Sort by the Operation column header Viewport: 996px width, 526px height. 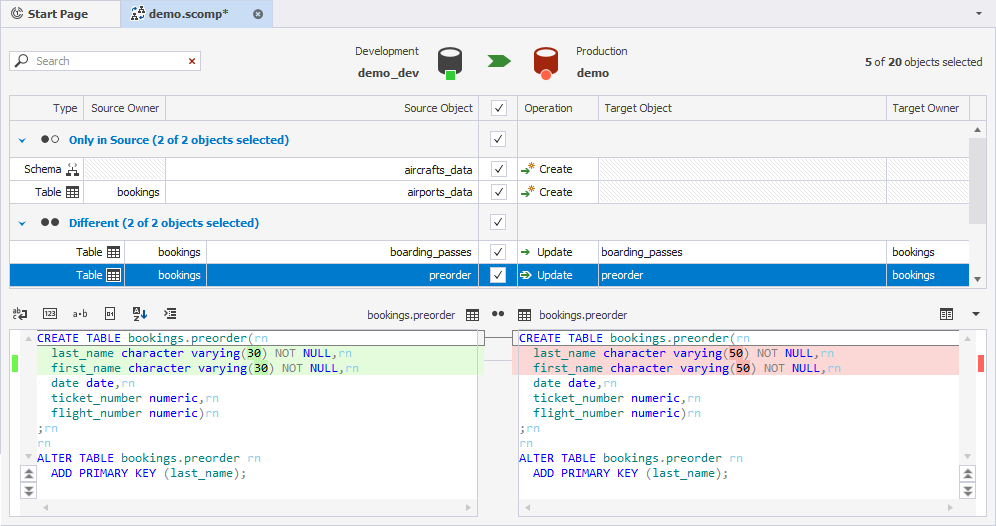(558, 108)
